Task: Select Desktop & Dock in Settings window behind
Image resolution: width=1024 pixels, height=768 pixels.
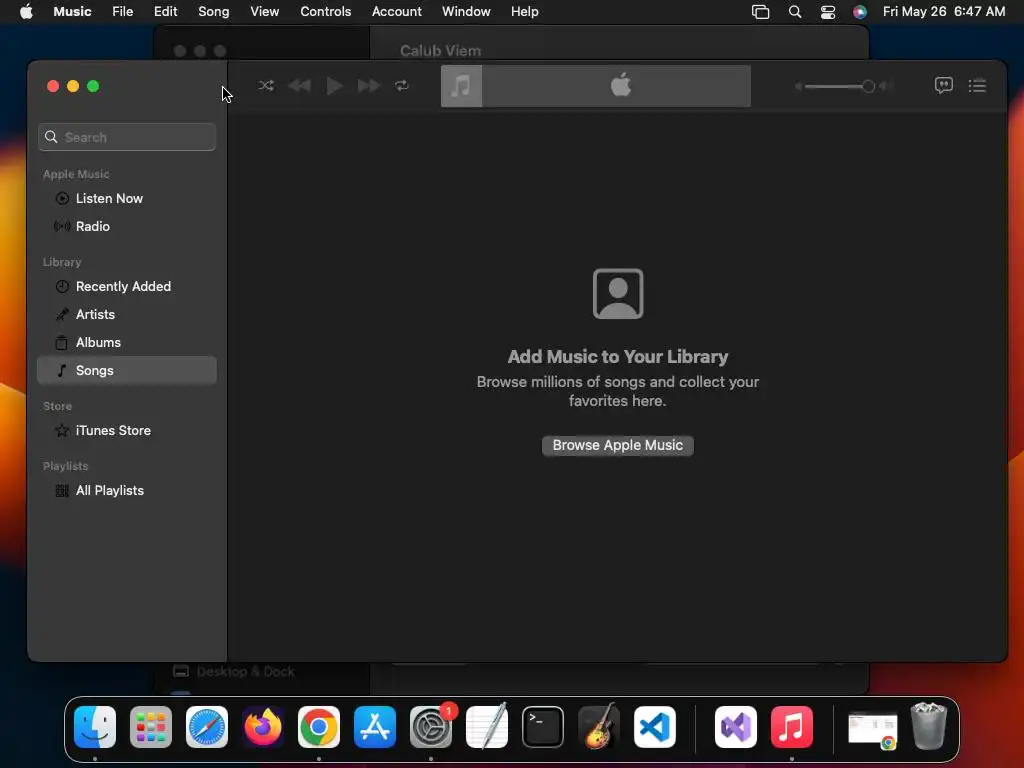Action: point(234,671)
